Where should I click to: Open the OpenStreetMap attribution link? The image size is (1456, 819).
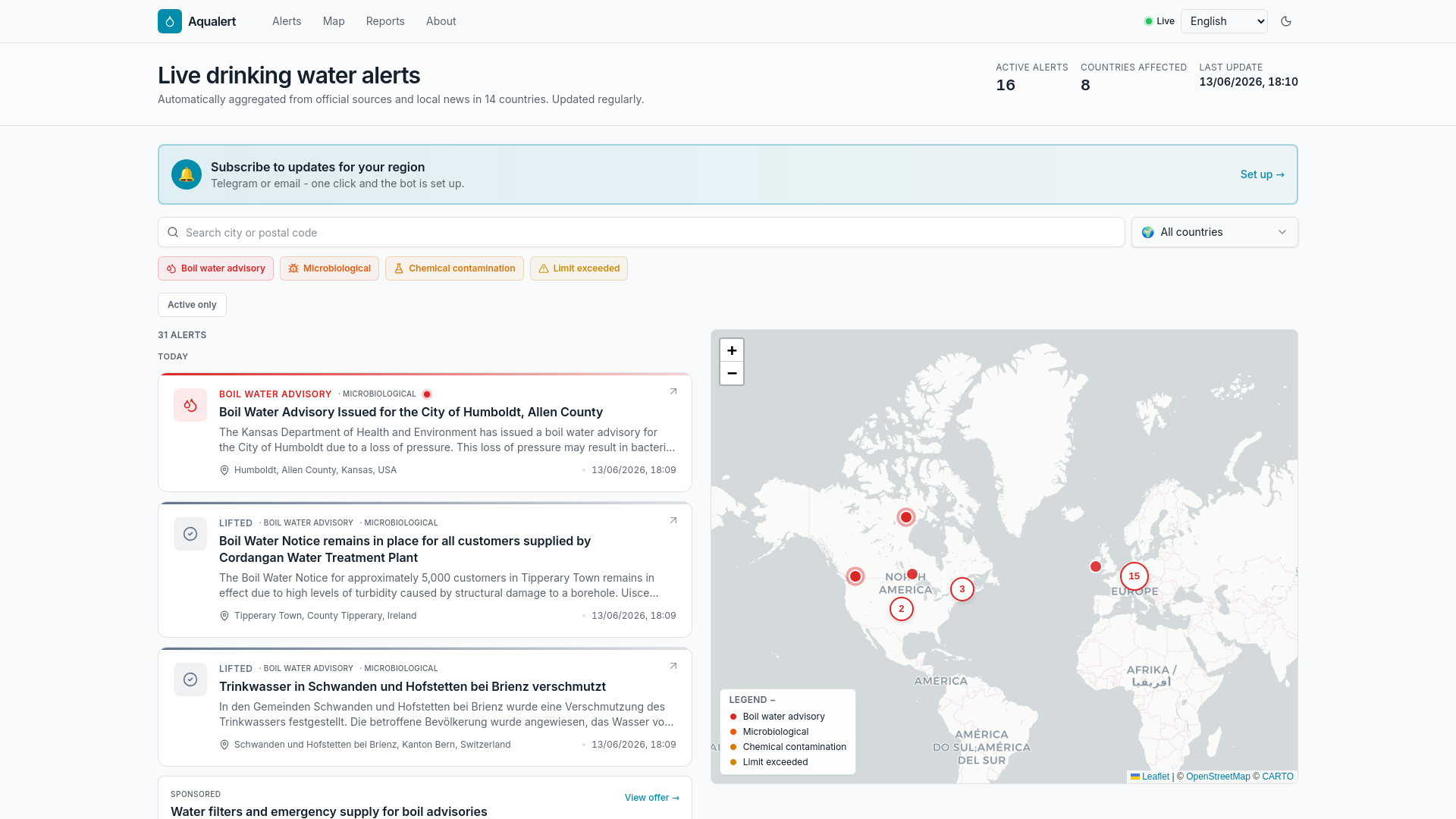pyautogui.click(x=1218, y=777)
